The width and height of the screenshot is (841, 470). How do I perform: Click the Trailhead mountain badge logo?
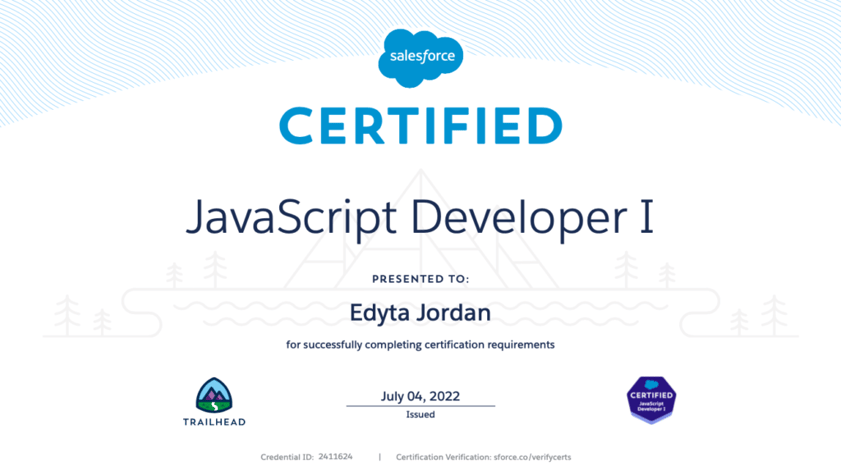tap(214, 395)
